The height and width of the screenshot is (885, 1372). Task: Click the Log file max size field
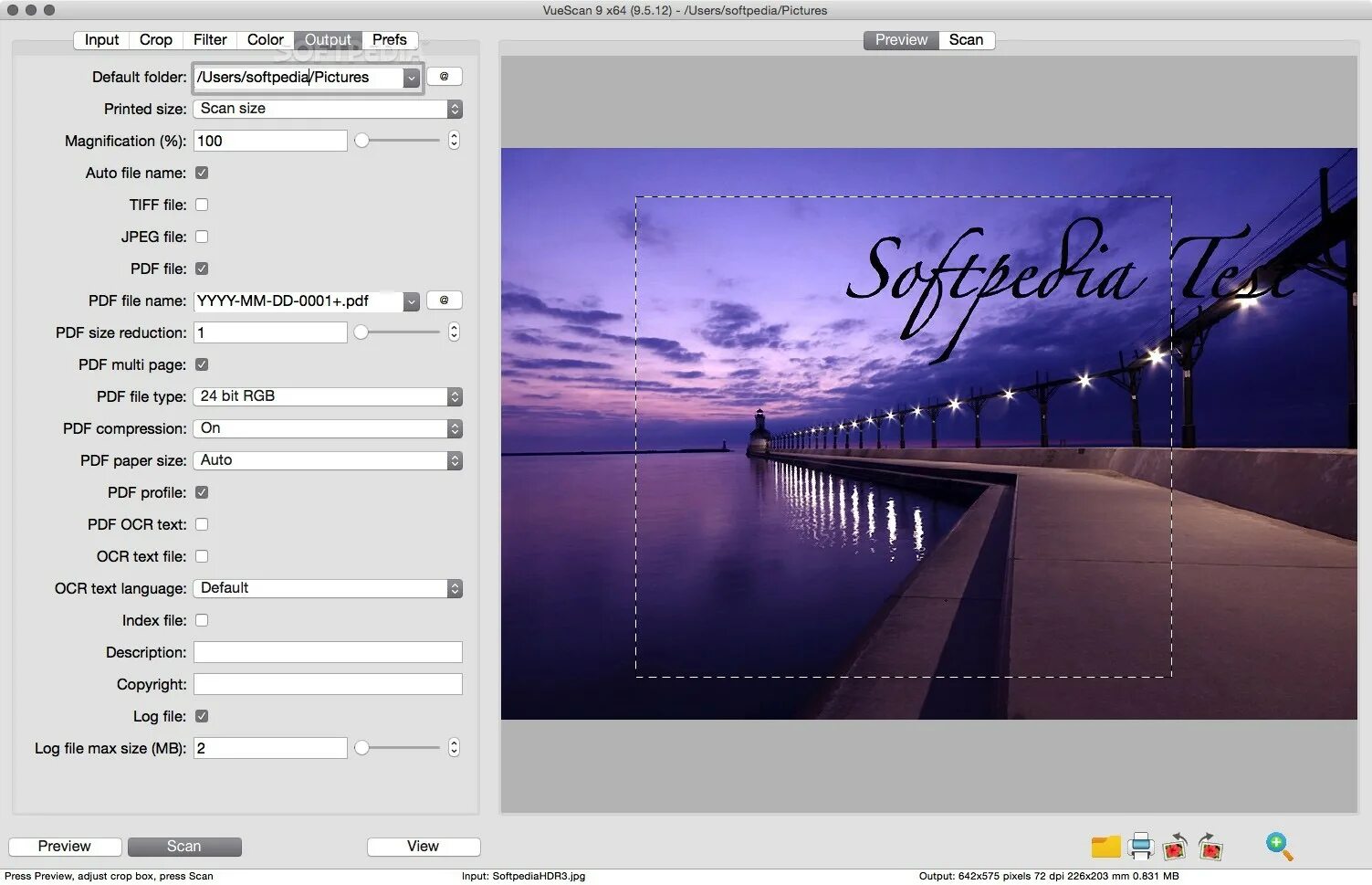click(x=270, y=748)
